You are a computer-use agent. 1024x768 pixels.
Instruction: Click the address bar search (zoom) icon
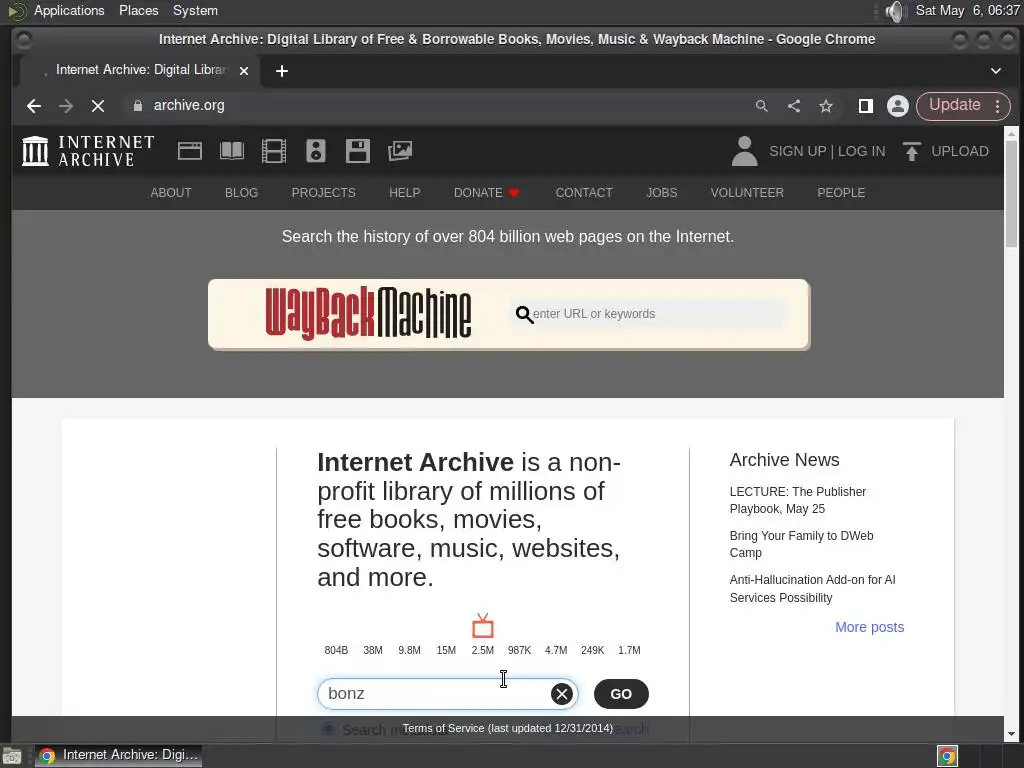click(761, 106)
